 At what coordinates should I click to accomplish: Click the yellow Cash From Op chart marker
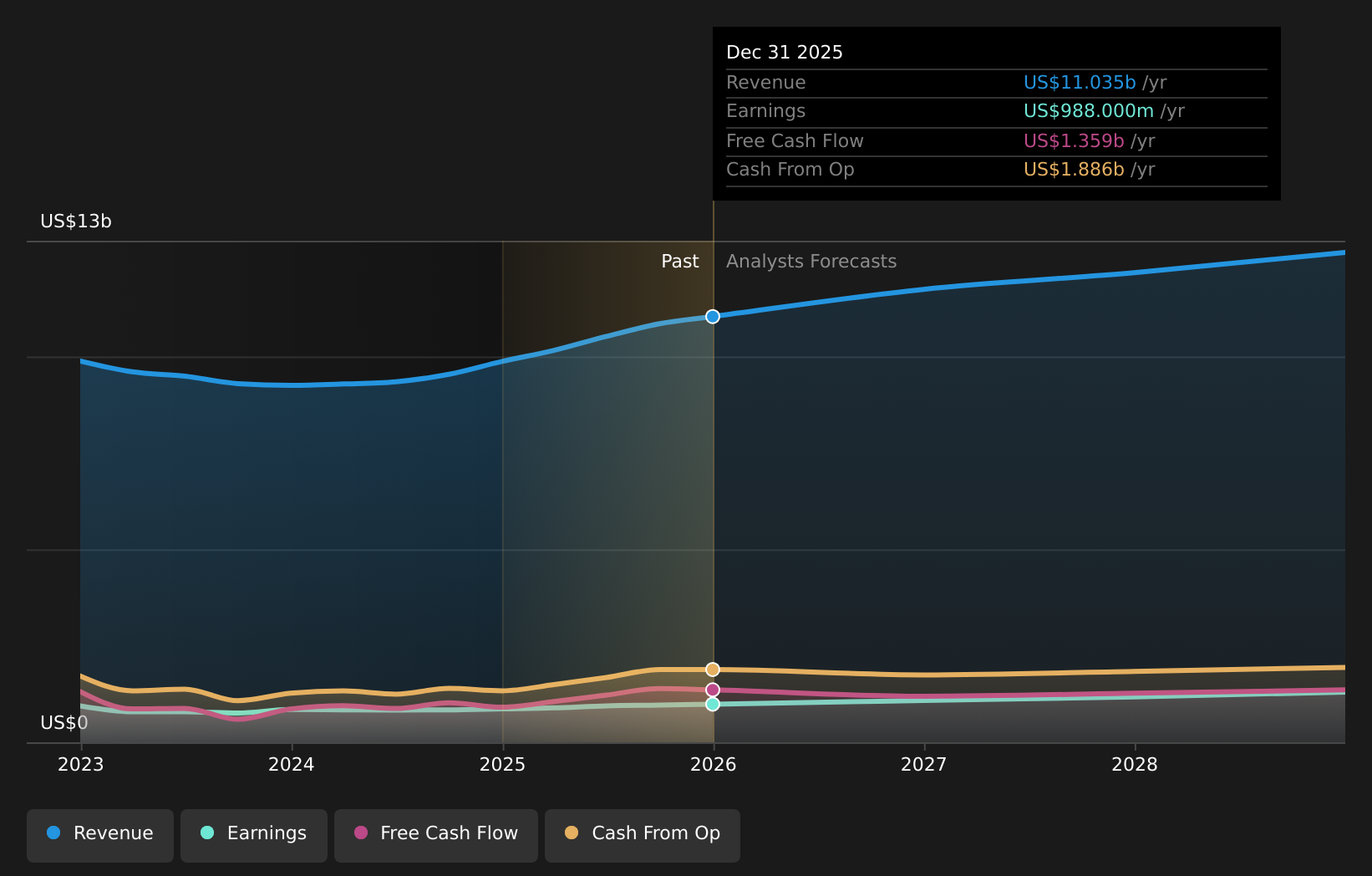coord(712,669)
